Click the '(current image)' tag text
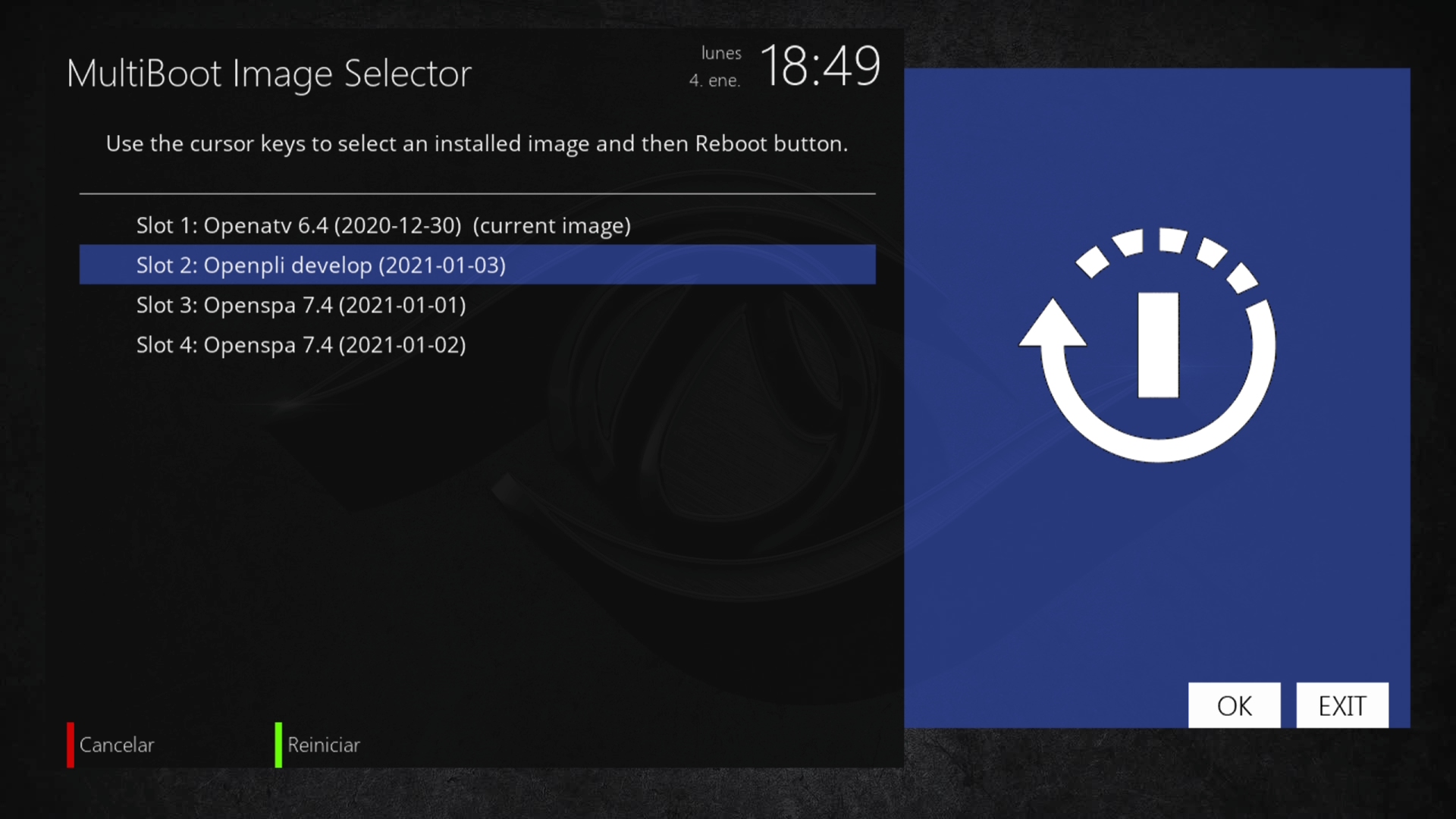 click(x=551, y=225)
